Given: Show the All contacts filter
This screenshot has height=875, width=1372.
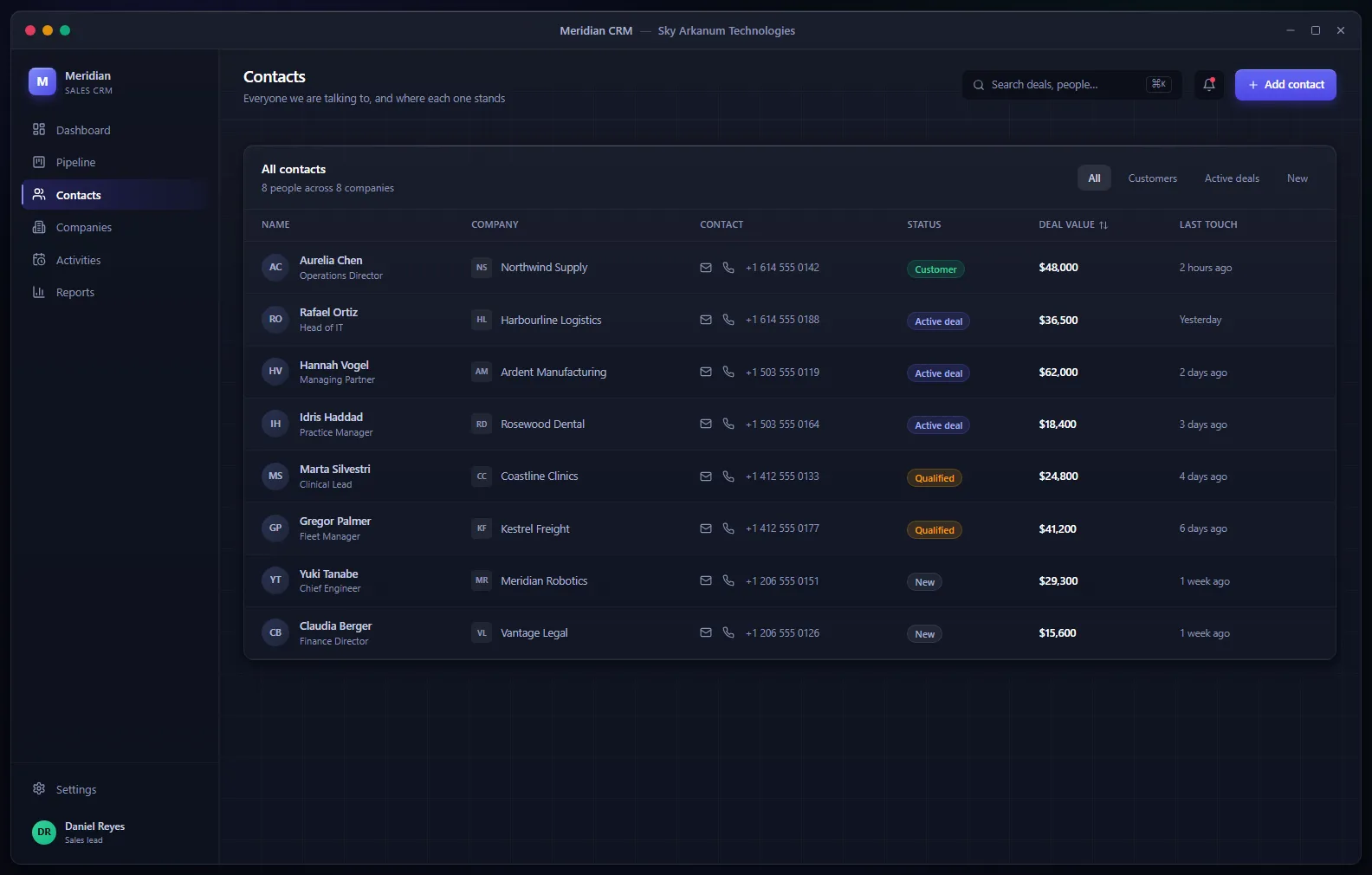Looking at the screenshot, I should click(1094, 178).
